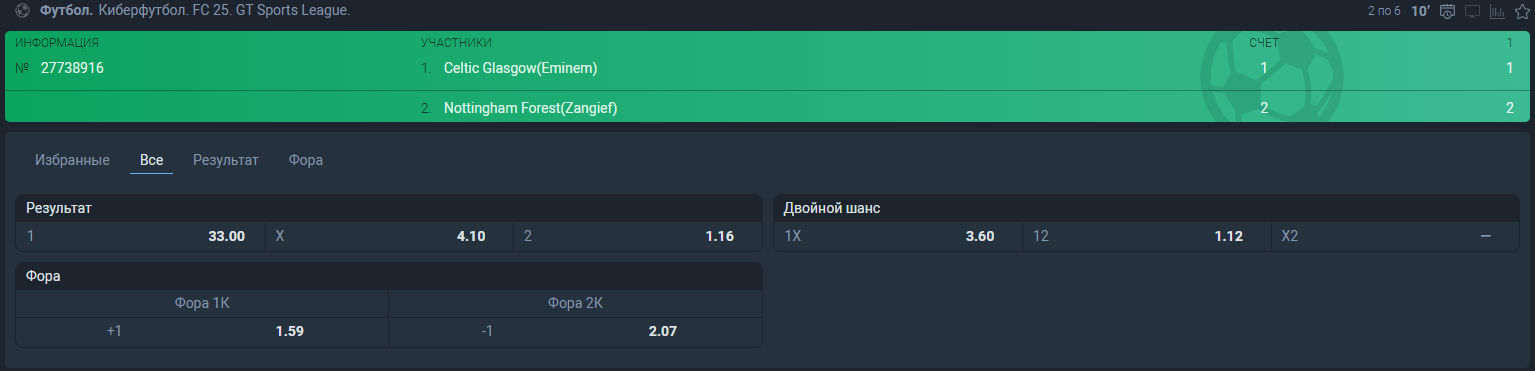Viewport: 1535px width, 371px height.
Task: Switch to Избранные tab
Action: click(72, 160)
